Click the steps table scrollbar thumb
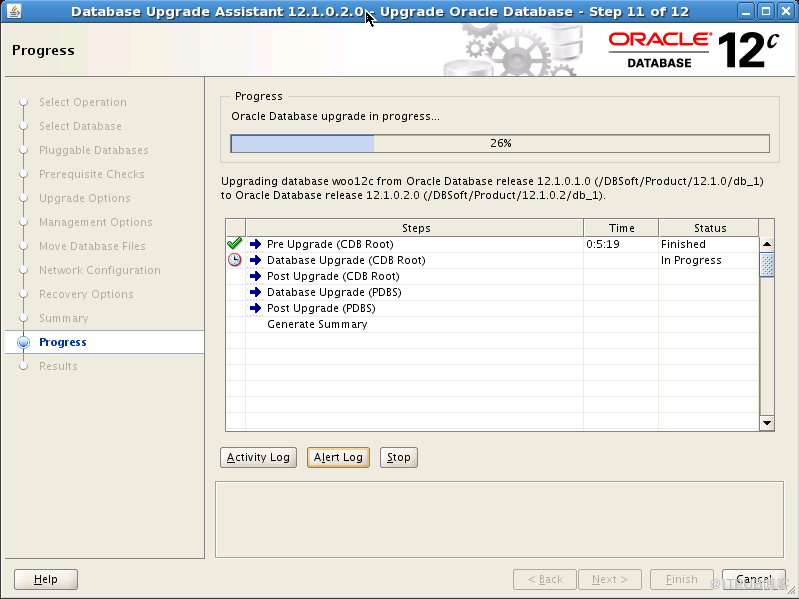 pyautogui.click(x=767, y=265)
